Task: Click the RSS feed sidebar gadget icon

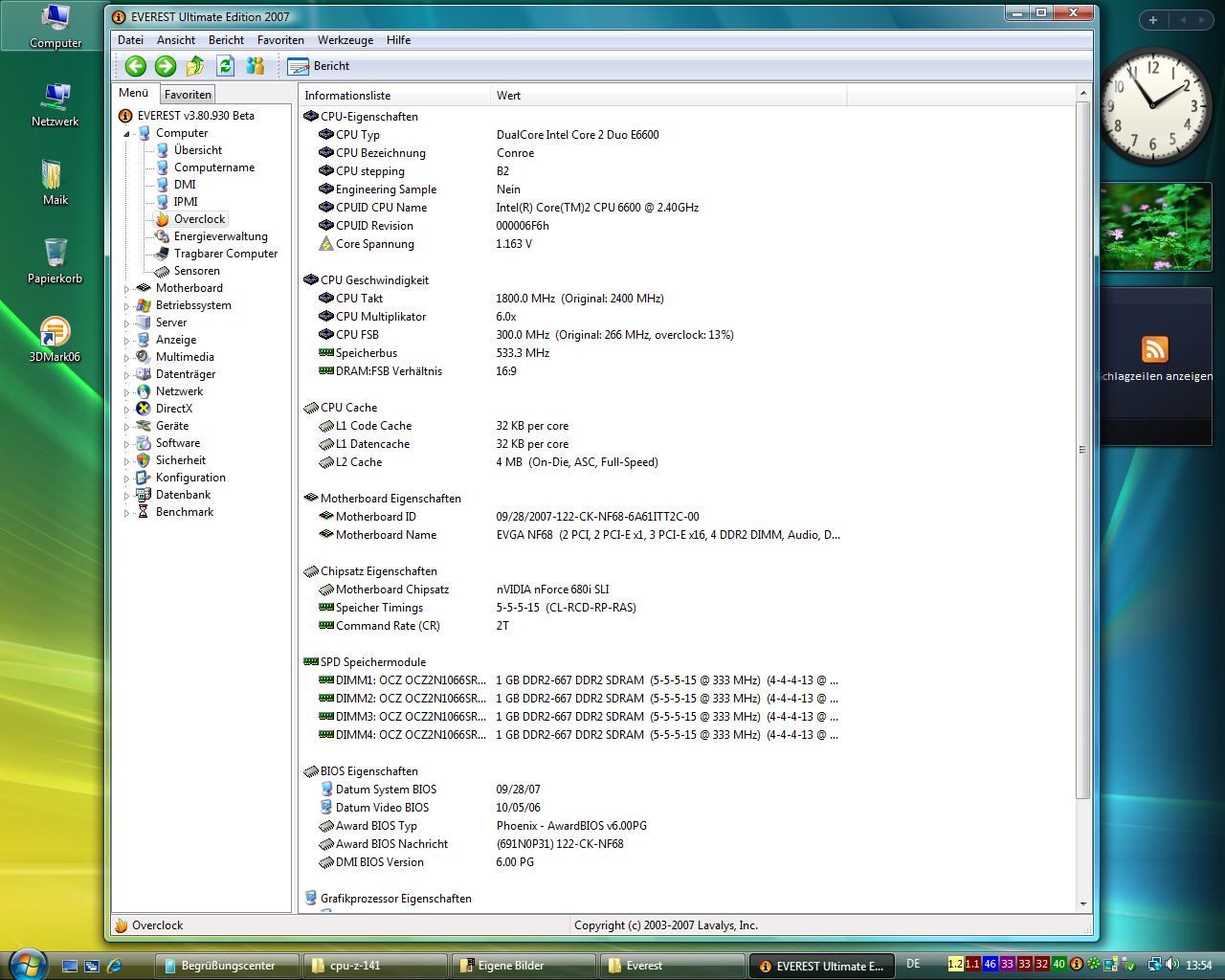Action: click(x=1155, y=348)
